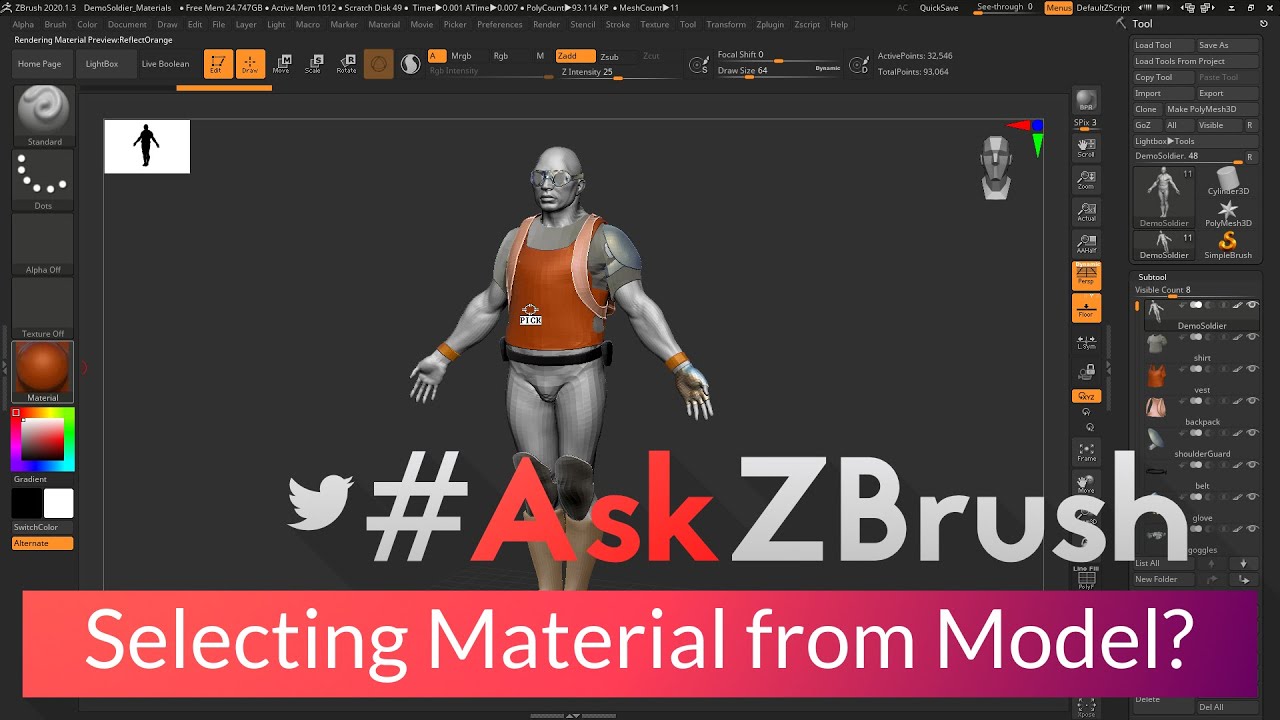Click the color picker square
The image size is (1280, 720).
pos(43,440)
